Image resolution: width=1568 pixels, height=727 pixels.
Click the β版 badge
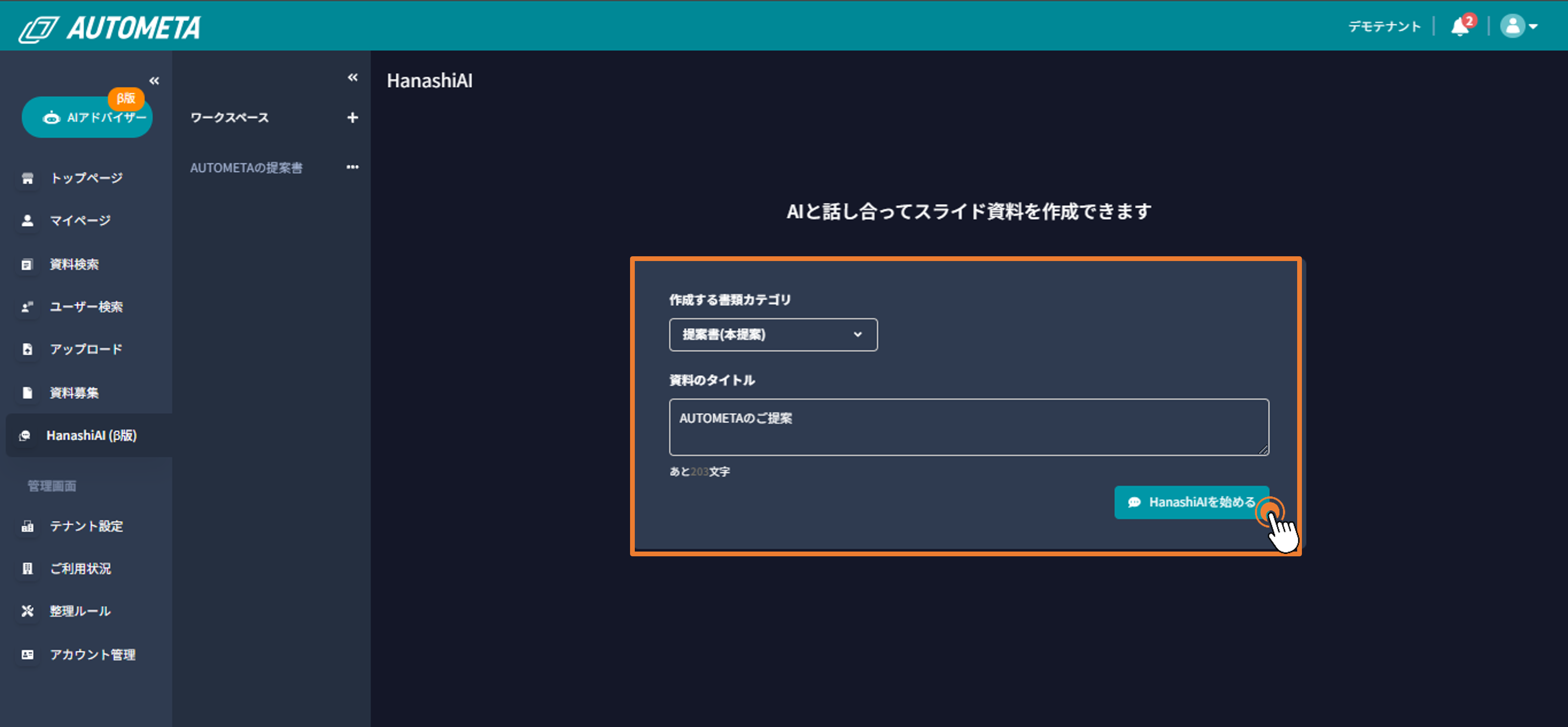click(x=126, y=98)
